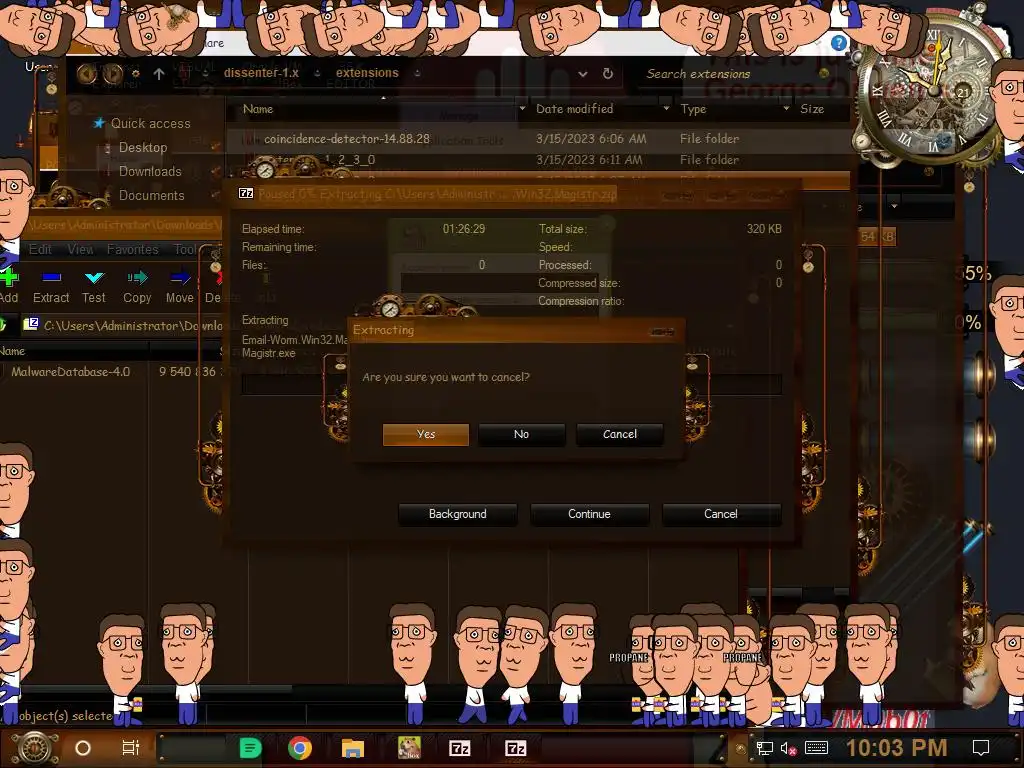Open the notification center icon
1024x768 pixels.
click(981, 748)
